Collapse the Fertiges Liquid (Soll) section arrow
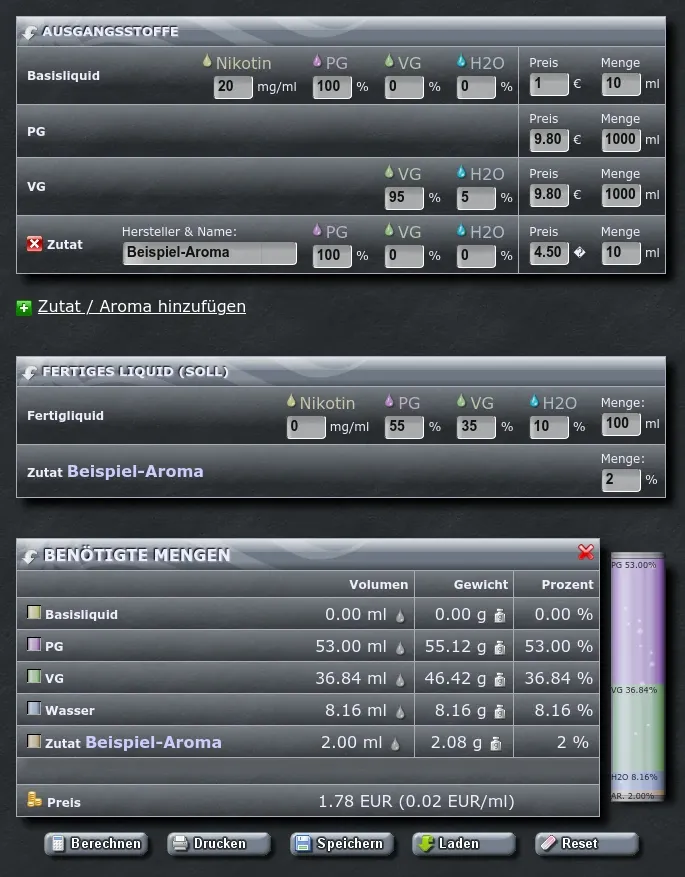 [x=29, y=372]
